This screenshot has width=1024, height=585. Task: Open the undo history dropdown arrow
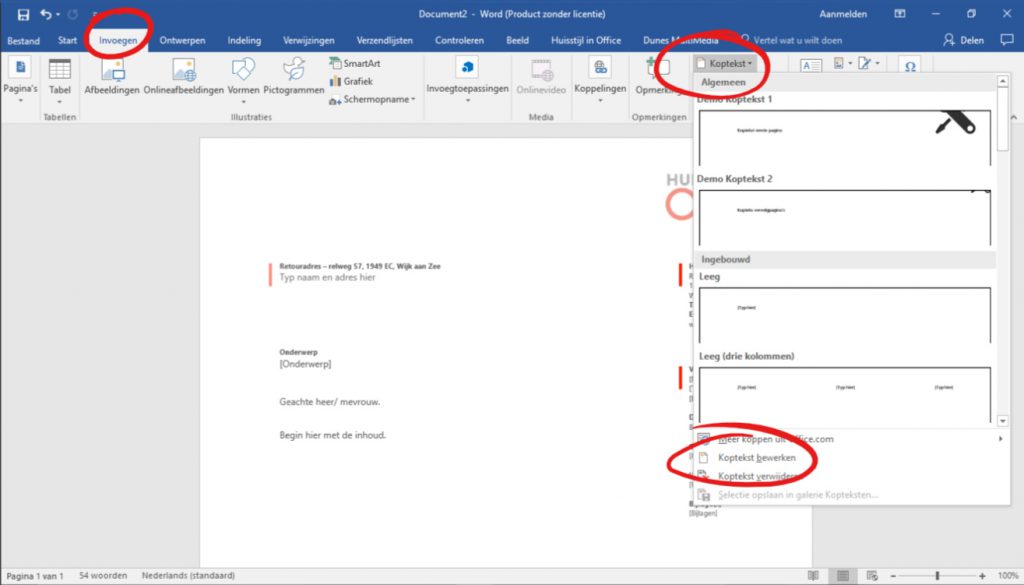[58, 14]
